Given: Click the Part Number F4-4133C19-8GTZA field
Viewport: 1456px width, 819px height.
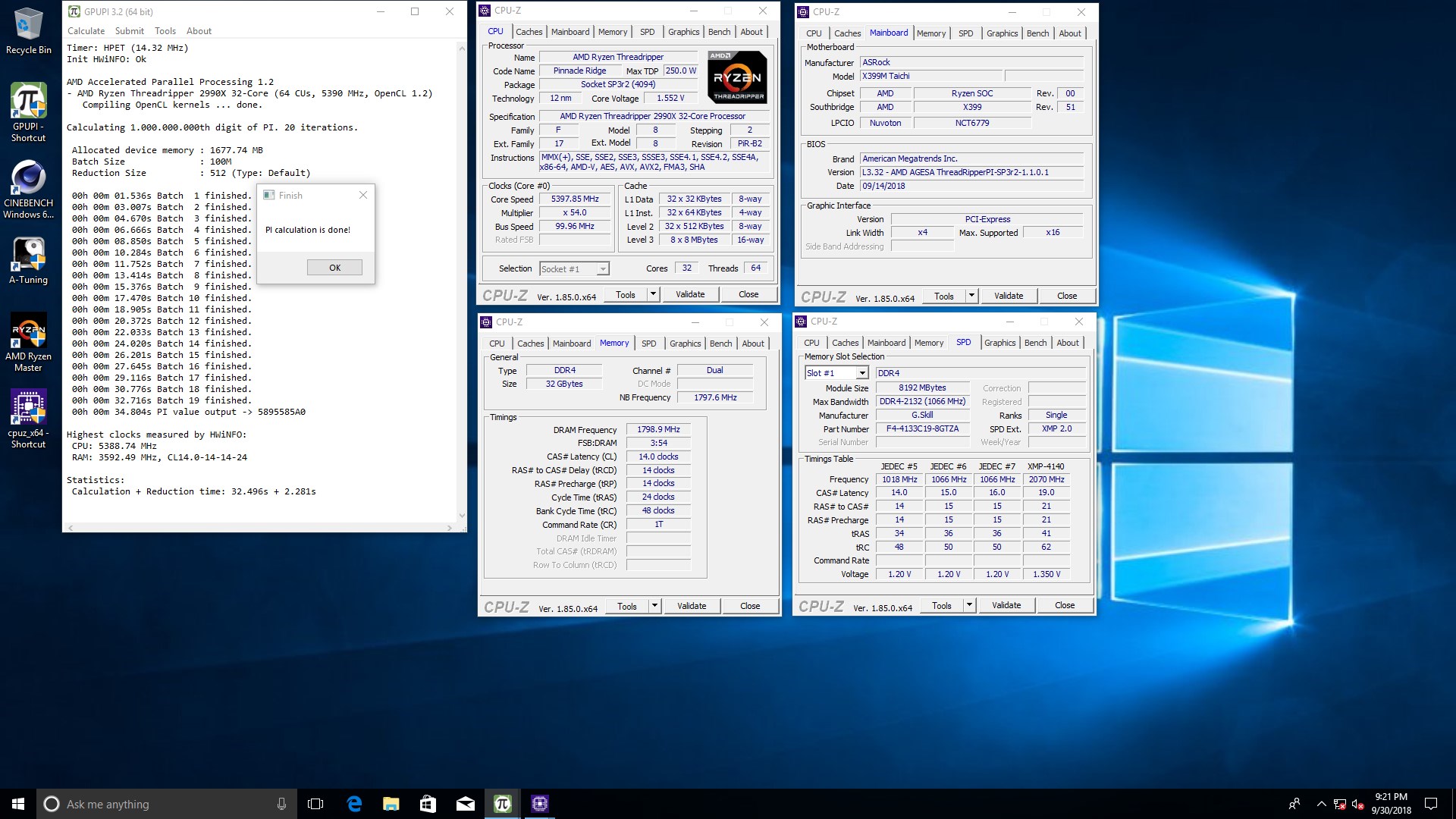Looking at the screenshot, I should tap(922, 428).
